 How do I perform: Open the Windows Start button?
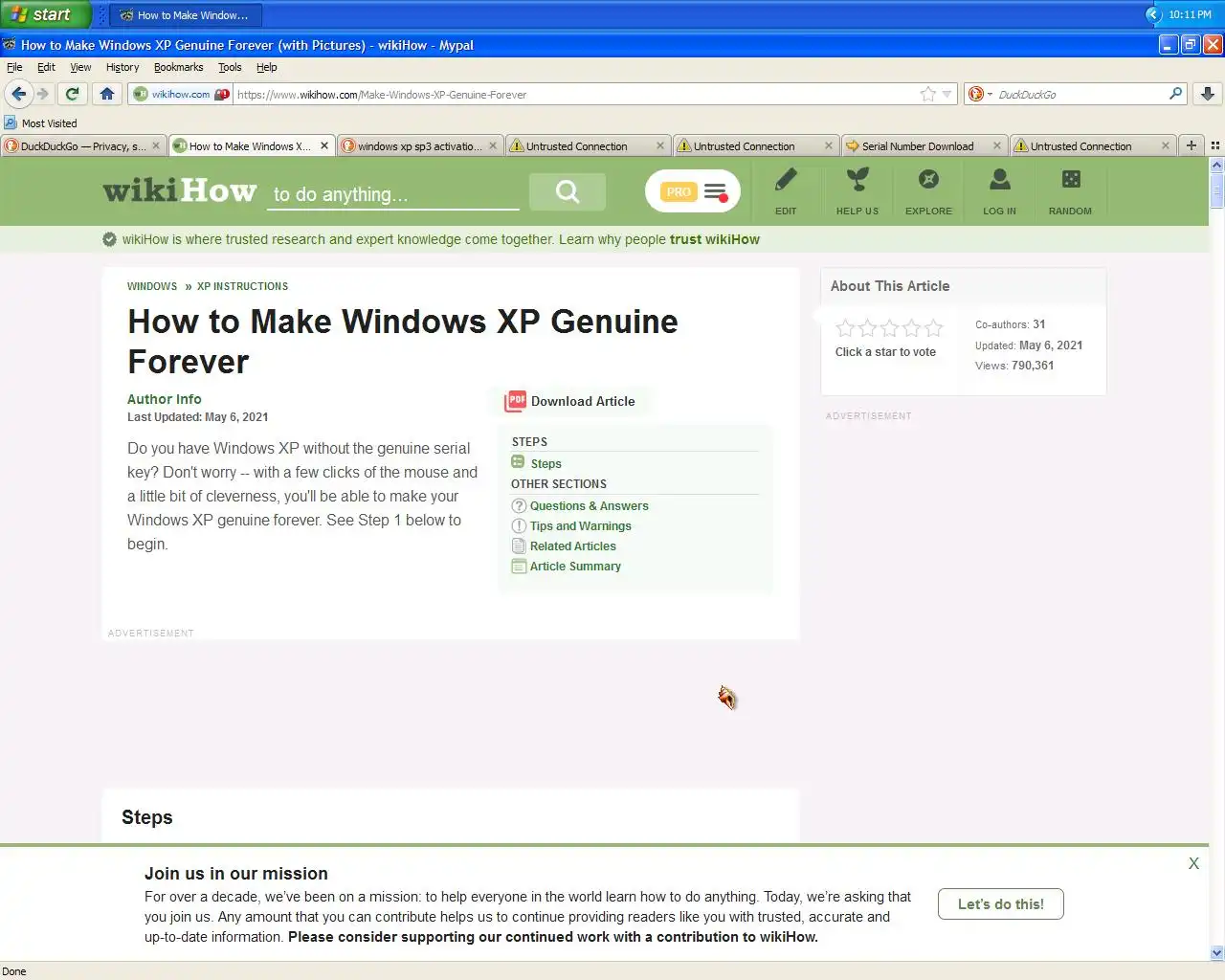pyautogui.click(x=45, y=14)
